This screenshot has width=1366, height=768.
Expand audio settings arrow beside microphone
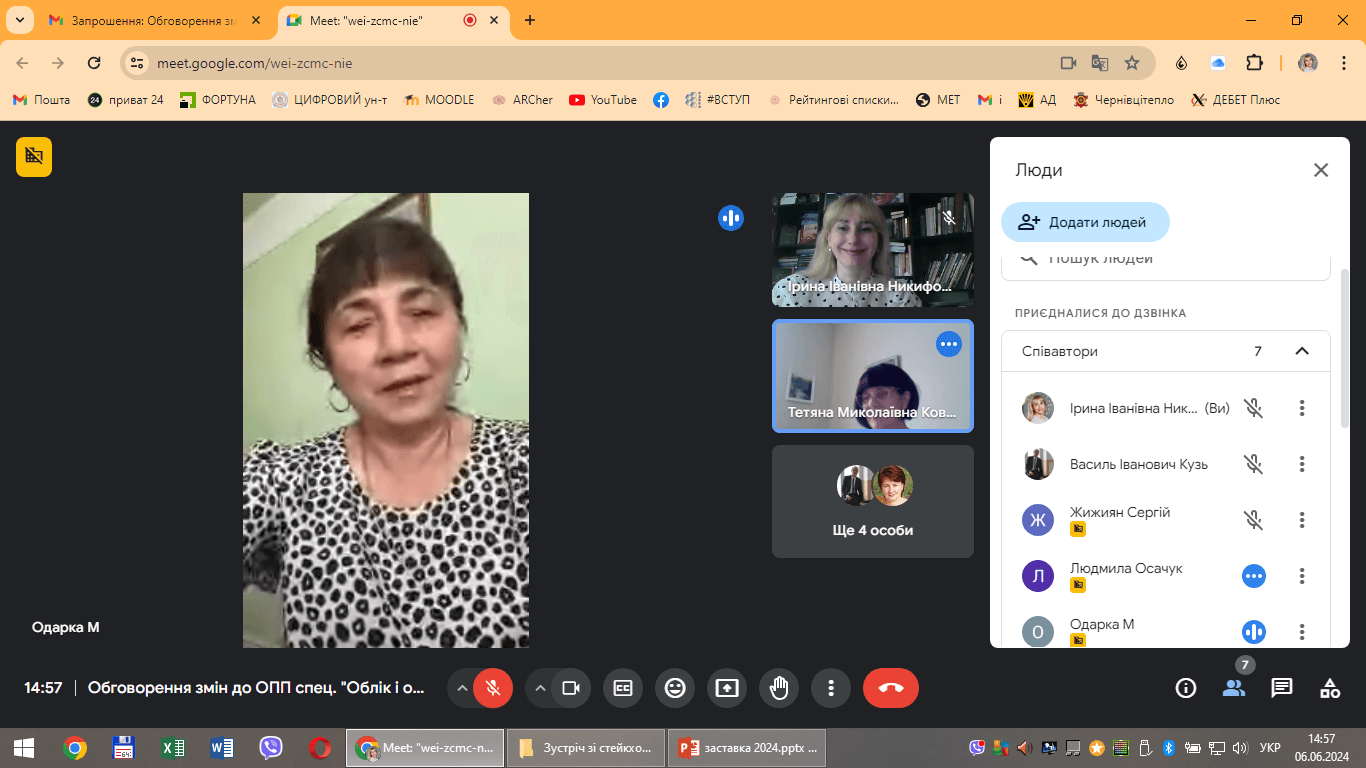[461, 688]
